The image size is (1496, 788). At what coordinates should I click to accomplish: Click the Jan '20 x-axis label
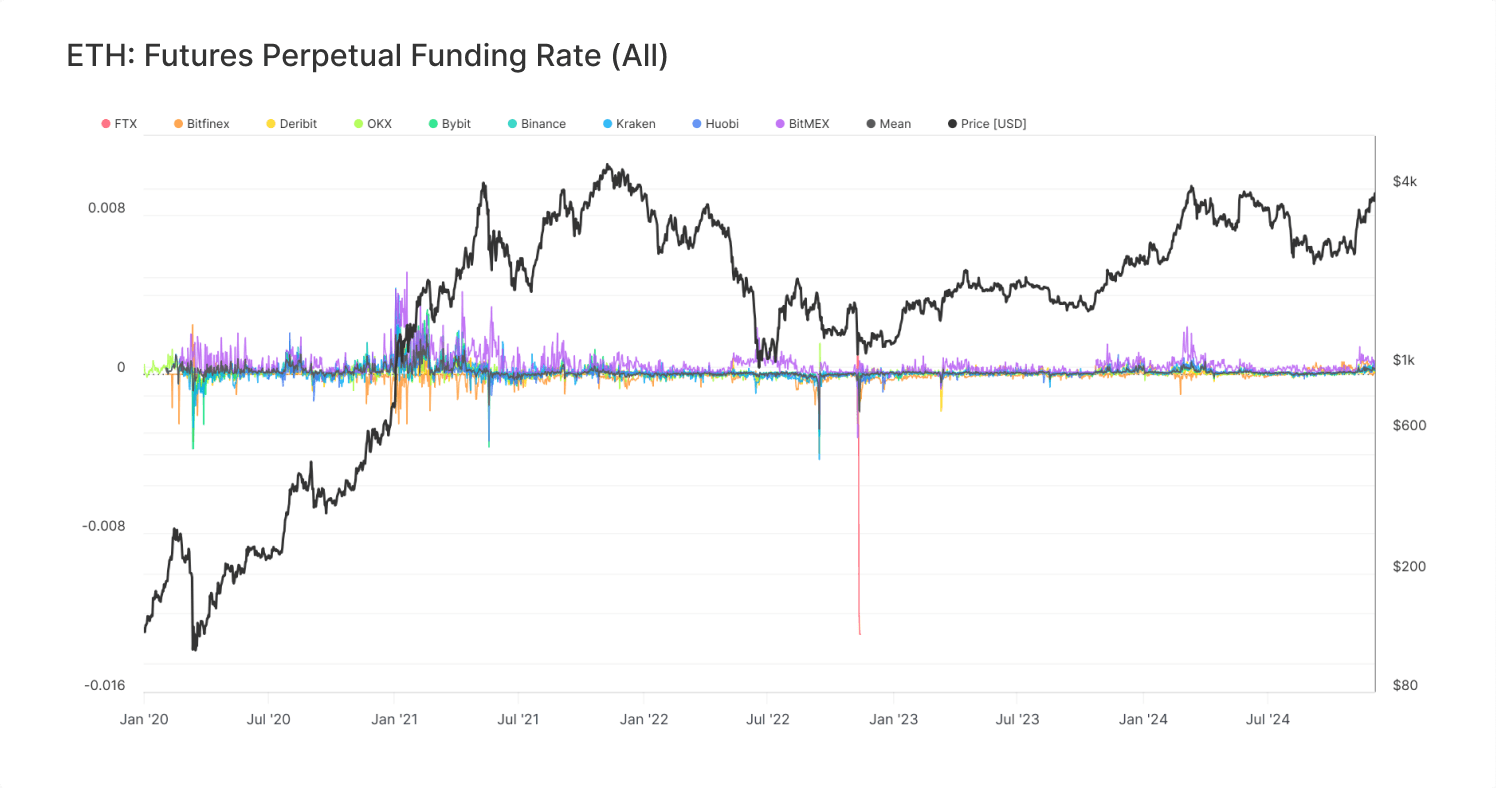pos(144,719)
